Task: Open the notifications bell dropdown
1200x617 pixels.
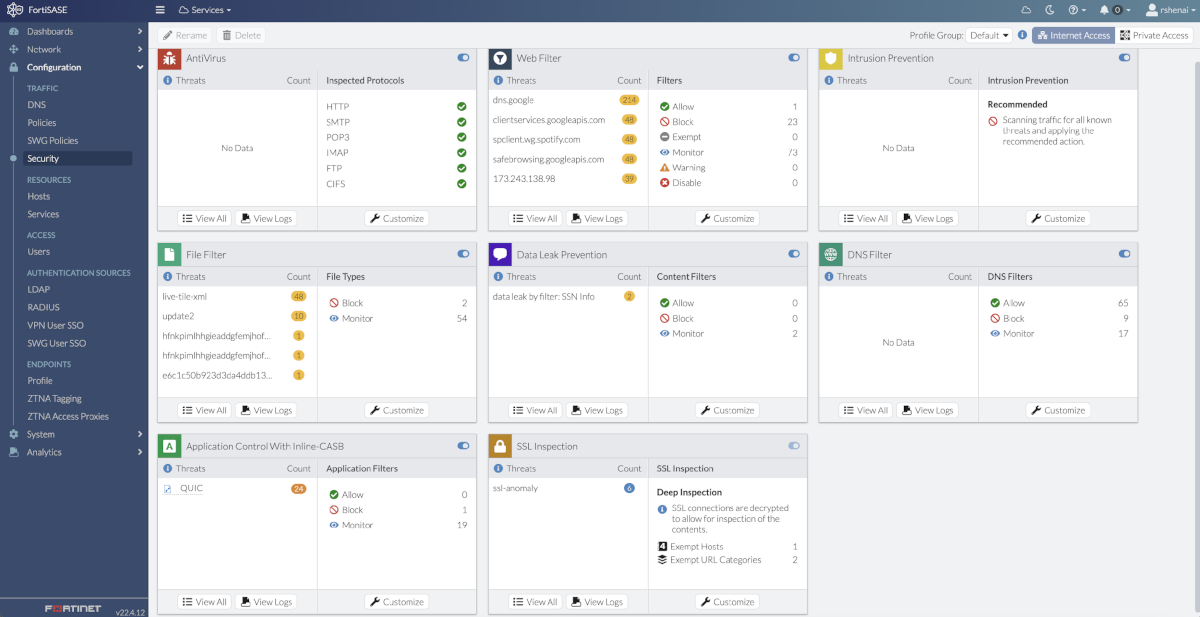Action: point(1114,9)
